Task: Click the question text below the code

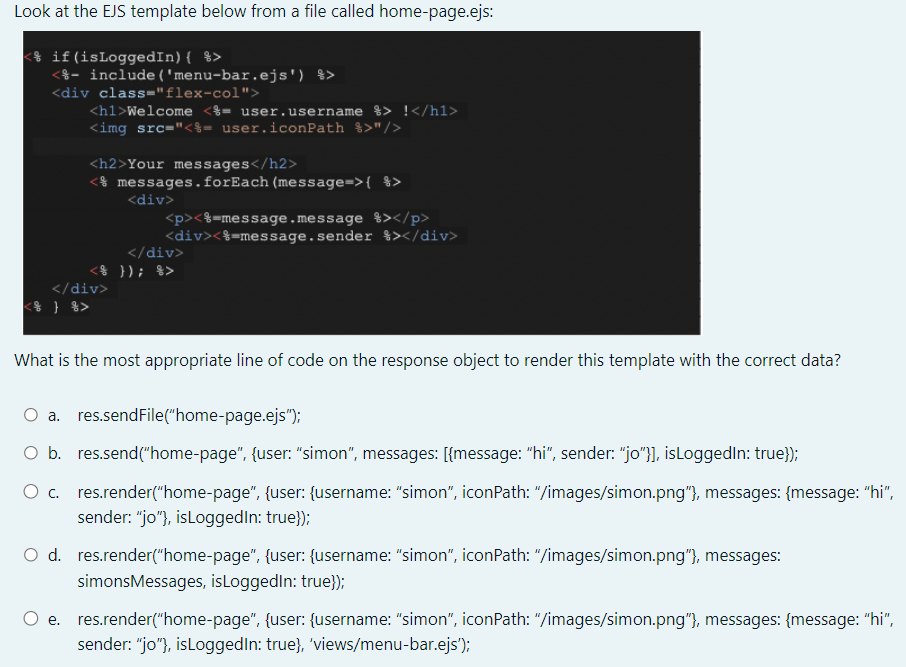Action: pyautogui.click(x=430, y=360)
